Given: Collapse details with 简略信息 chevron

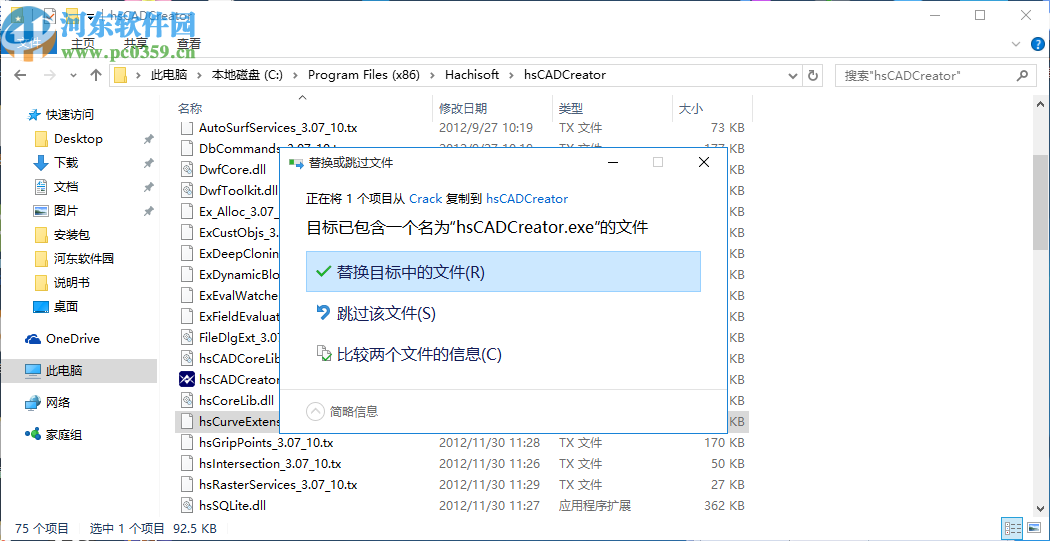Looking at the screenshot, I should (x=315, y=410).
